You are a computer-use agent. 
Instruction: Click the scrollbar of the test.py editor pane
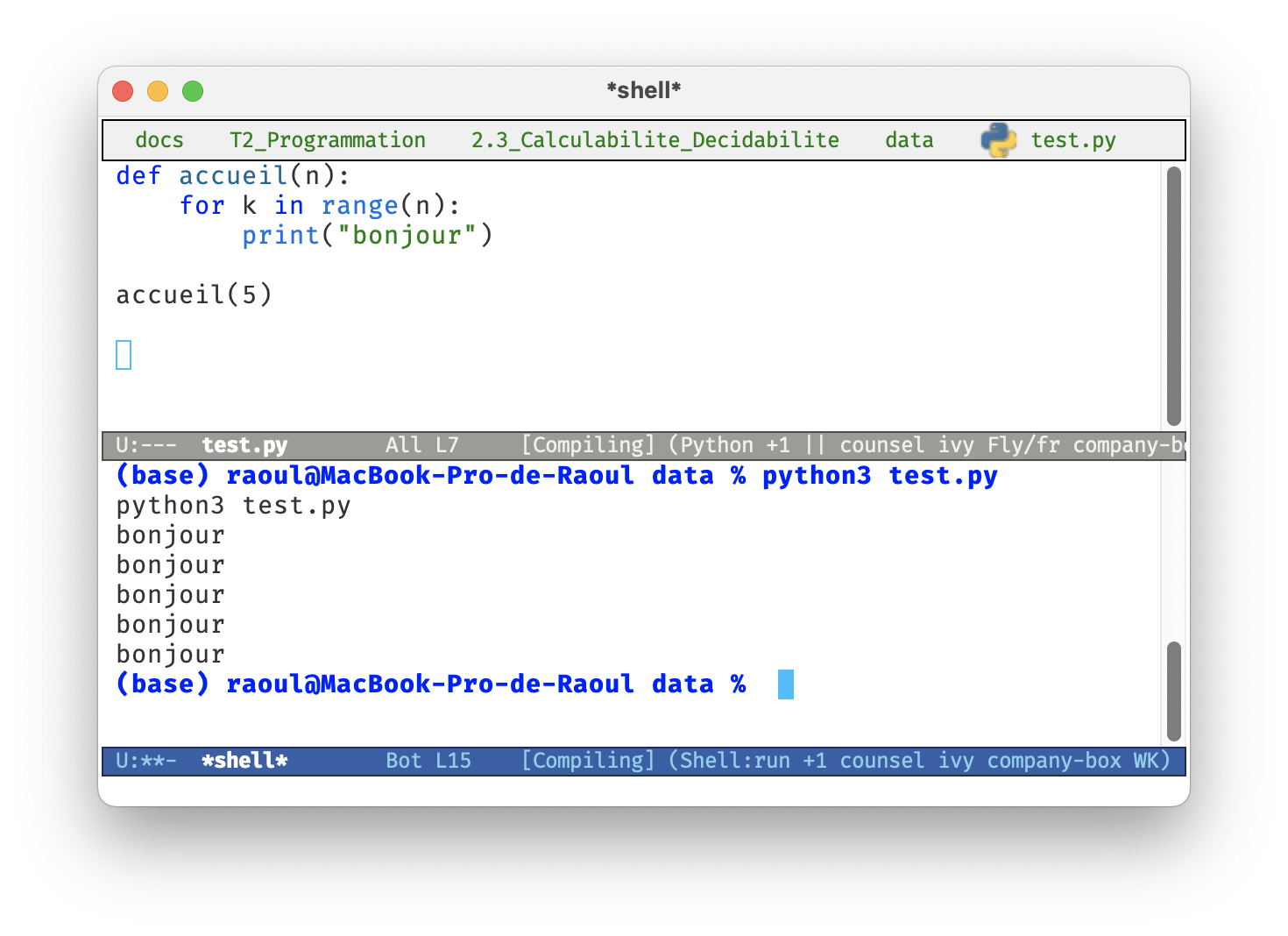coord(1174,296)
